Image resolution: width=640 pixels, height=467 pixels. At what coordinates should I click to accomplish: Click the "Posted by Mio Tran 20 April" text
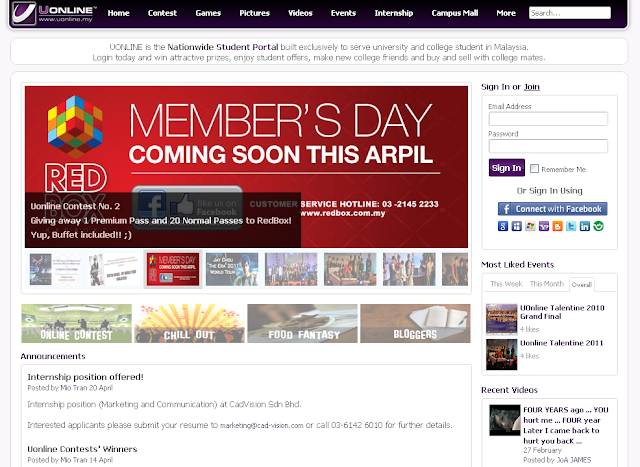70,388
